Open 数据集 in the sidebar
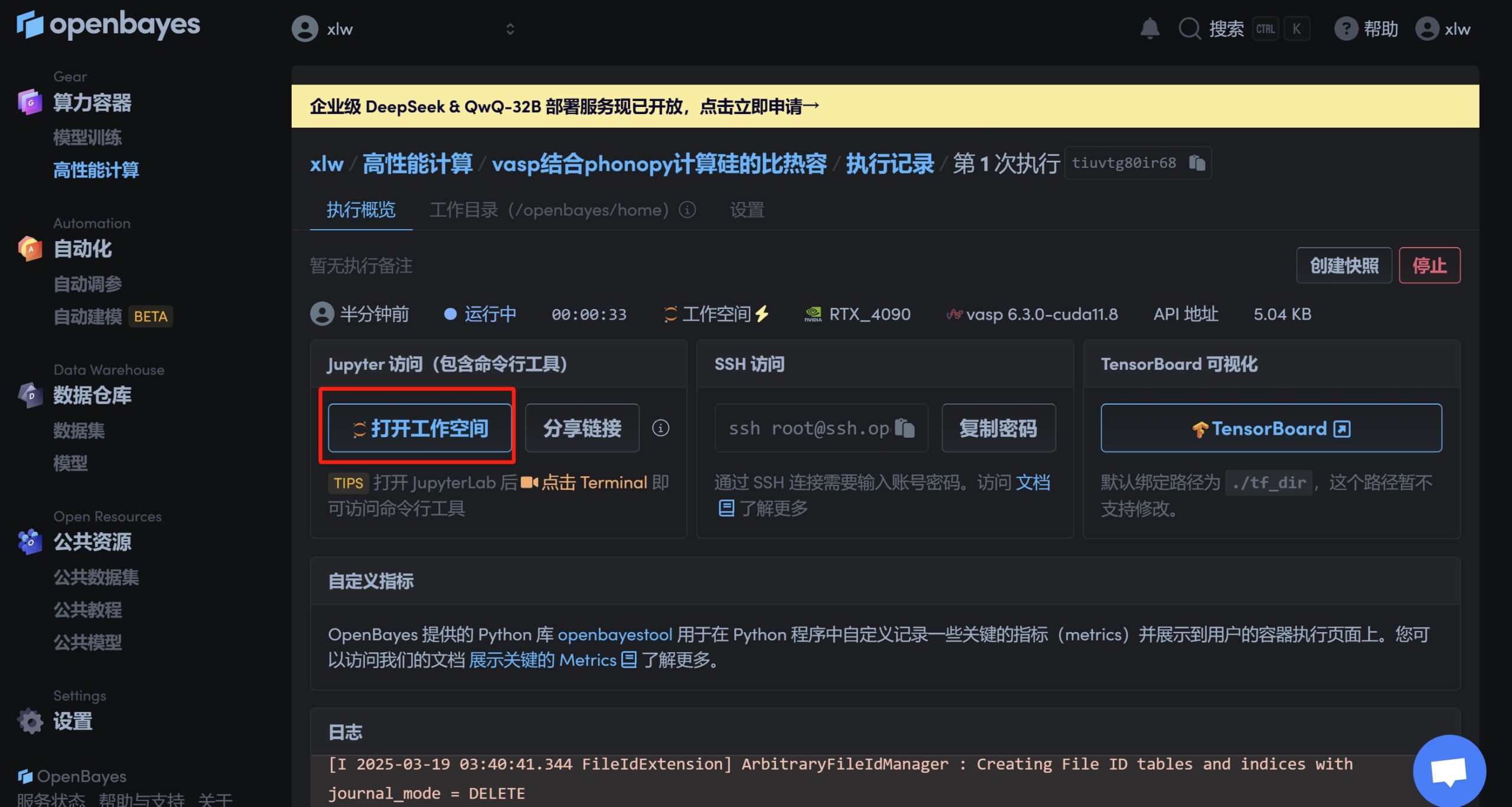The width and height of the screenshot is (1512, 807). tap(79, 430)
